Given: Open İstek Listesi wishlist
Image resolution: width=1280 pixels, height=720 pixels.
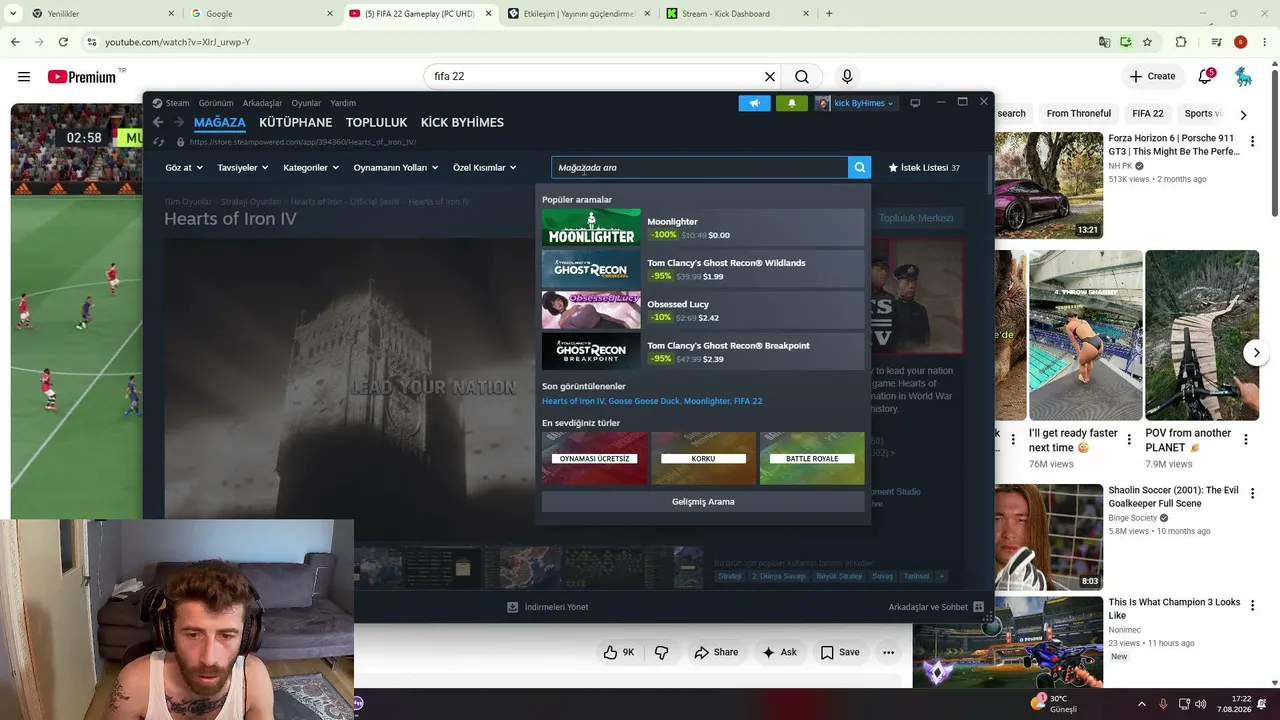Looking at the screenshot, I should 924,168.
